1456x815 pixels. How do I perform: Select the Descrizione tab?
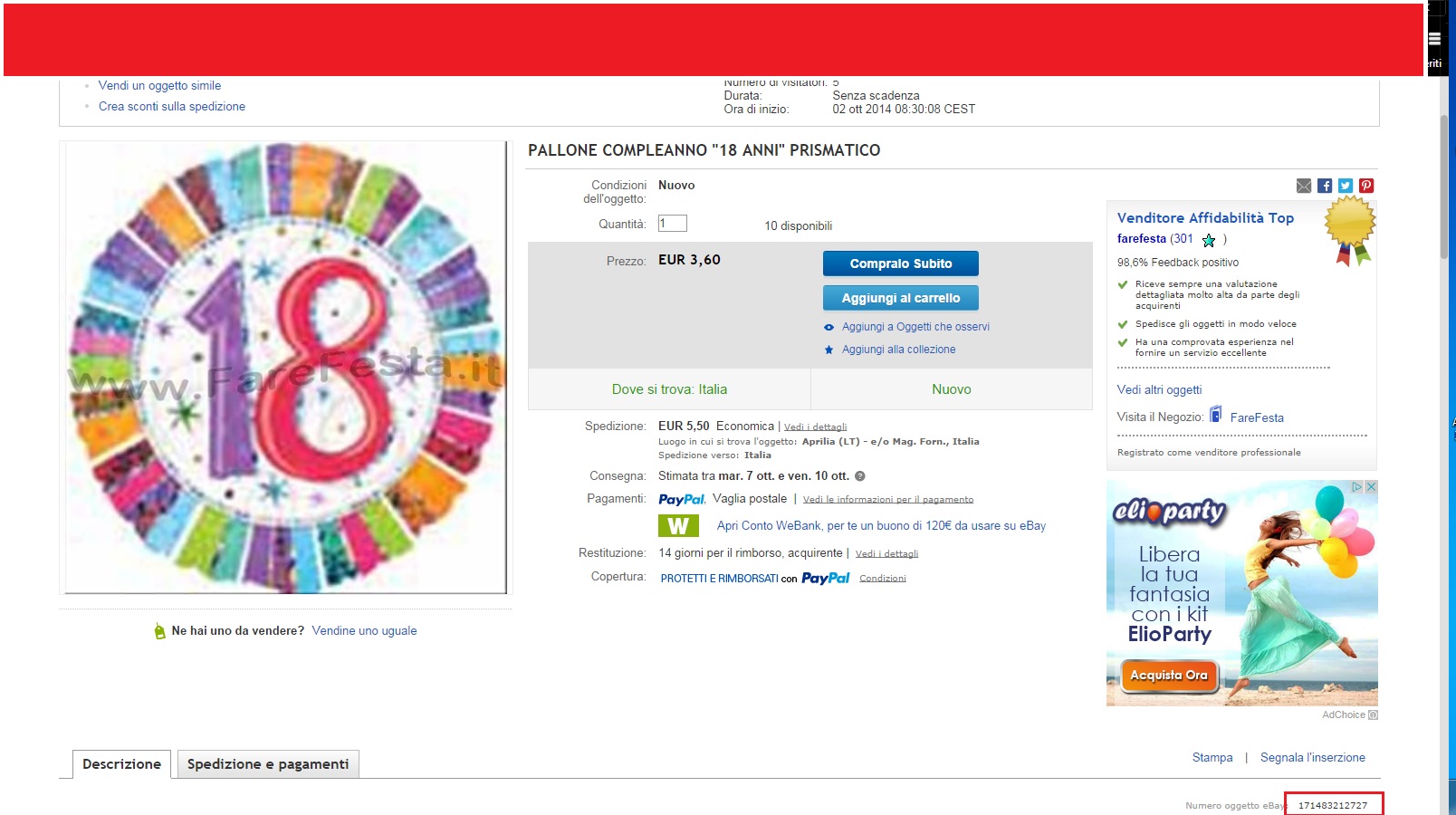[x=121, y=764]
